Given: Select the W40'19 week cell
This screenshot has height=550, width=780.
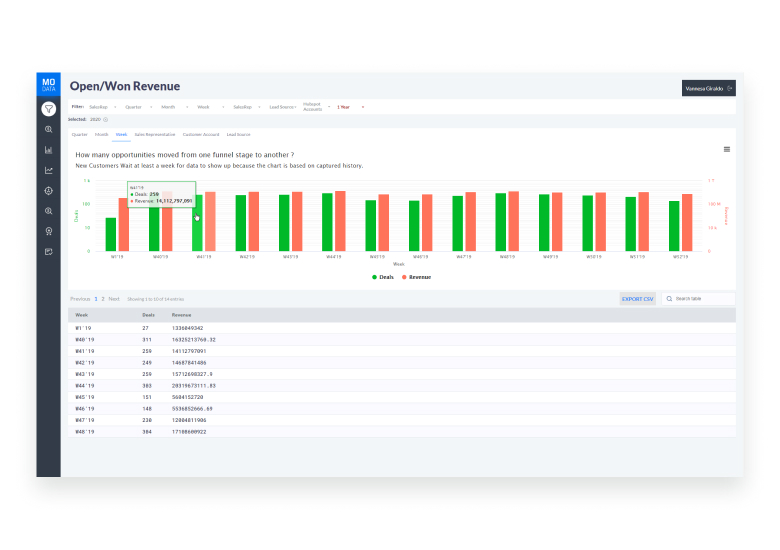Looking at the screenshot, I should coord(85,340).
